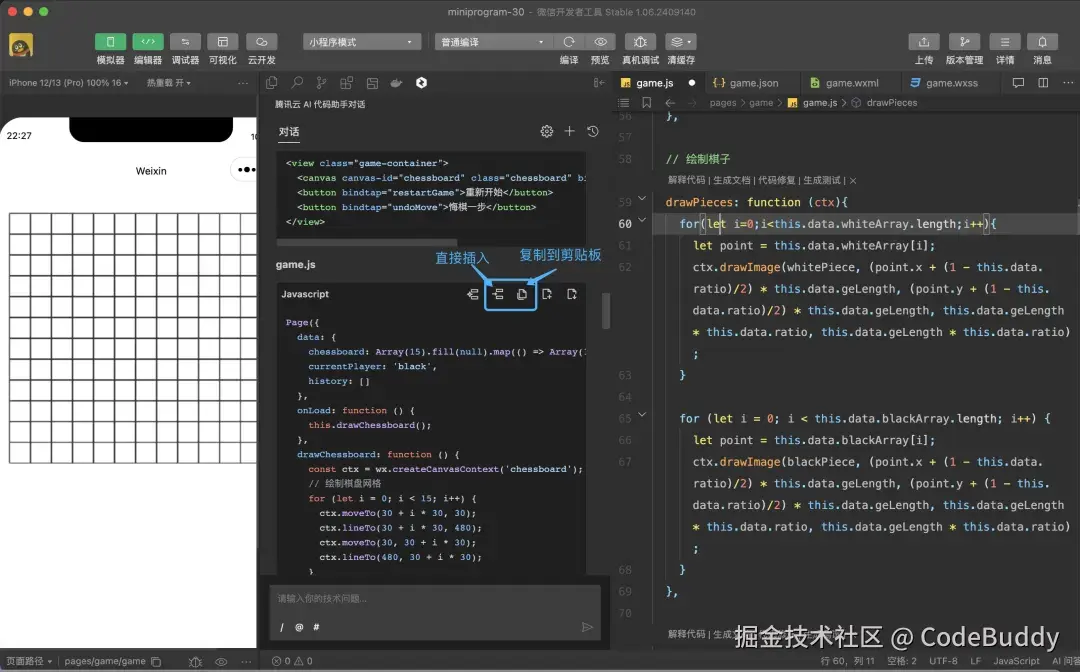Open the source control icon
Viewport: 1080px width, 672px height.
[x=321, y=83]
